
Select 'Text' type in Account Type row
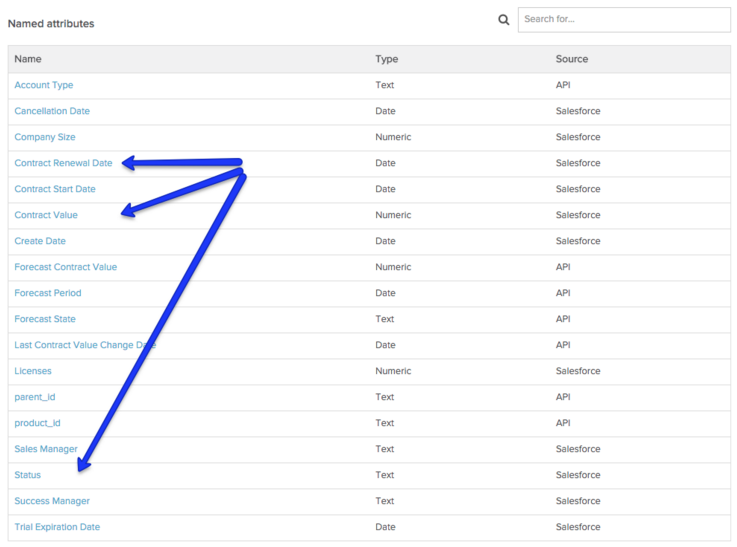(384, 85)
